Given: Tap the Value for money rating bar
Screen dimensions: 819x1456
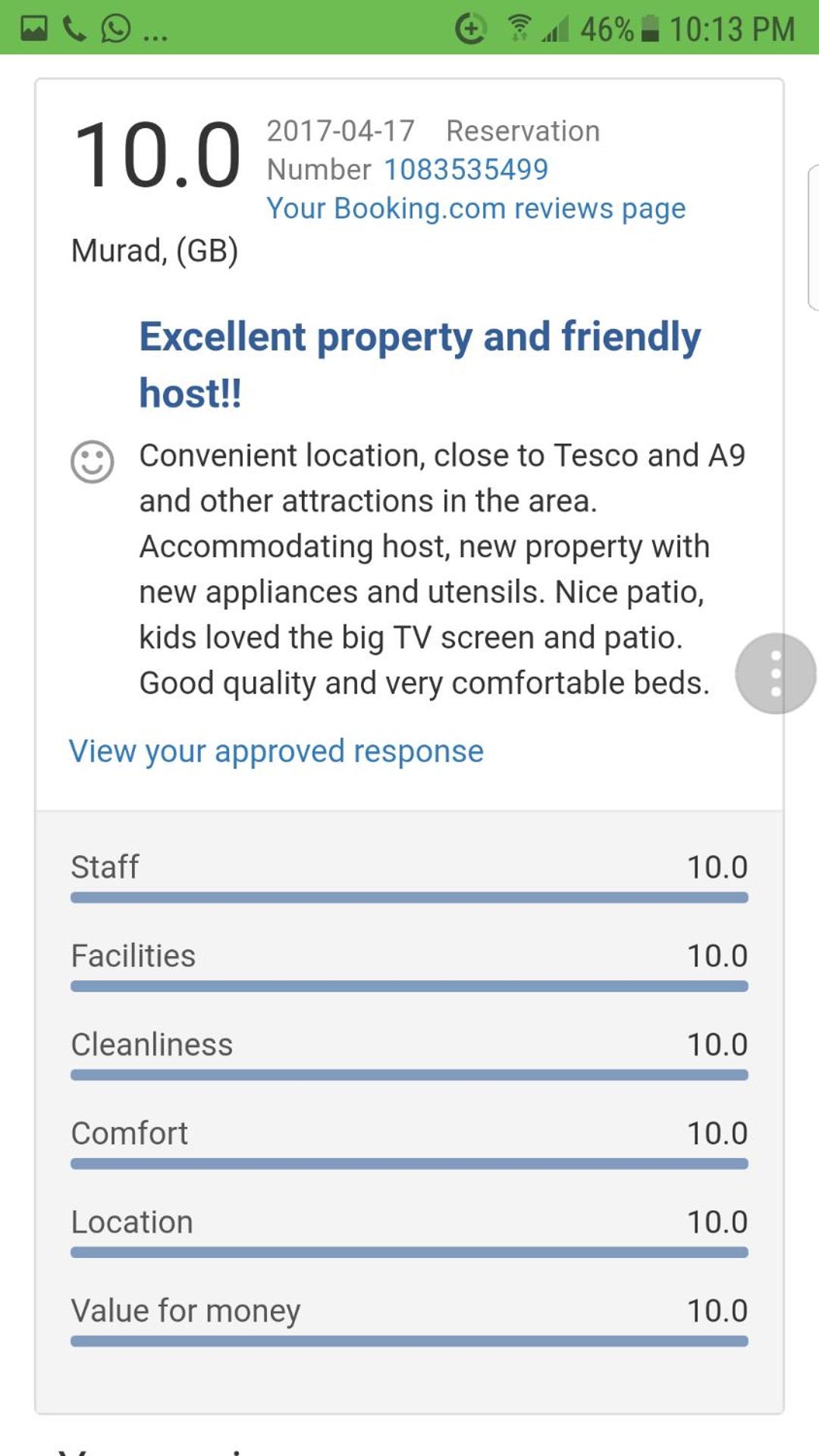Looking at the screenshot, I should pyautogui.click(x=409, y=1341).
